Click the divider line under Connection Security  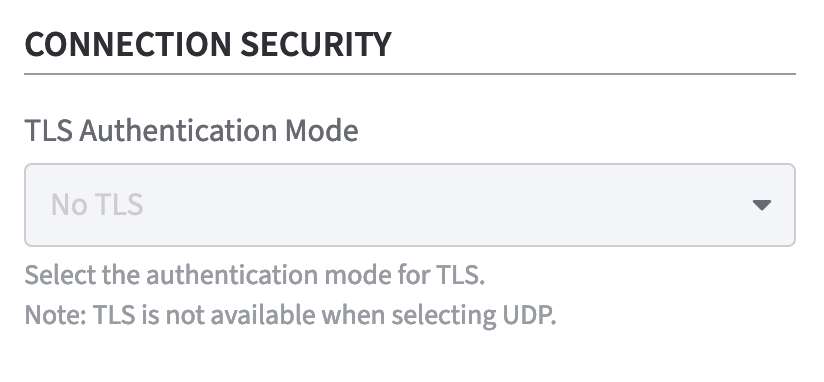point(410,74)
